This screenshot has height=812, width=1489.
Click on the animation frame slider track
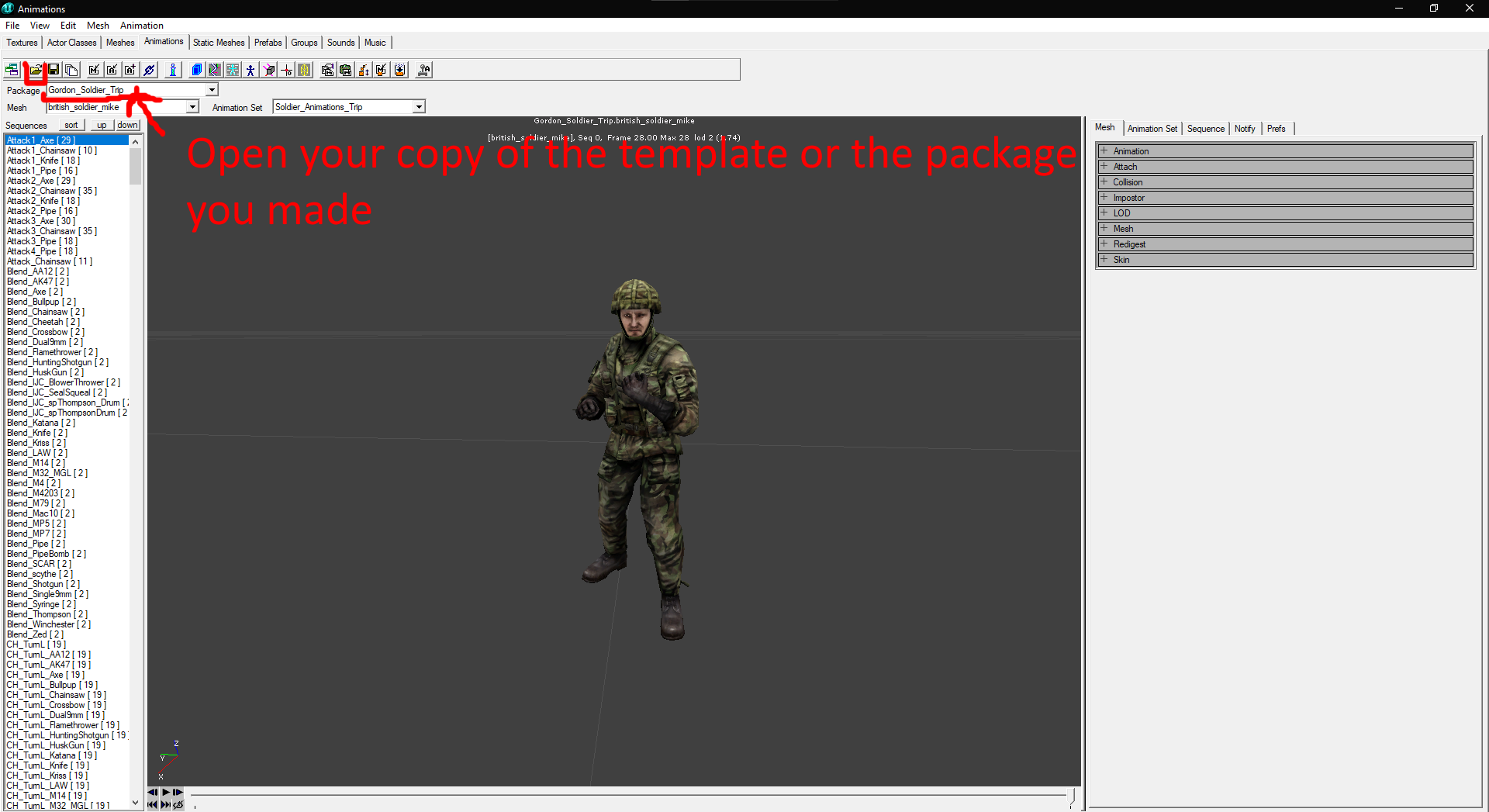tap(628, 795)
